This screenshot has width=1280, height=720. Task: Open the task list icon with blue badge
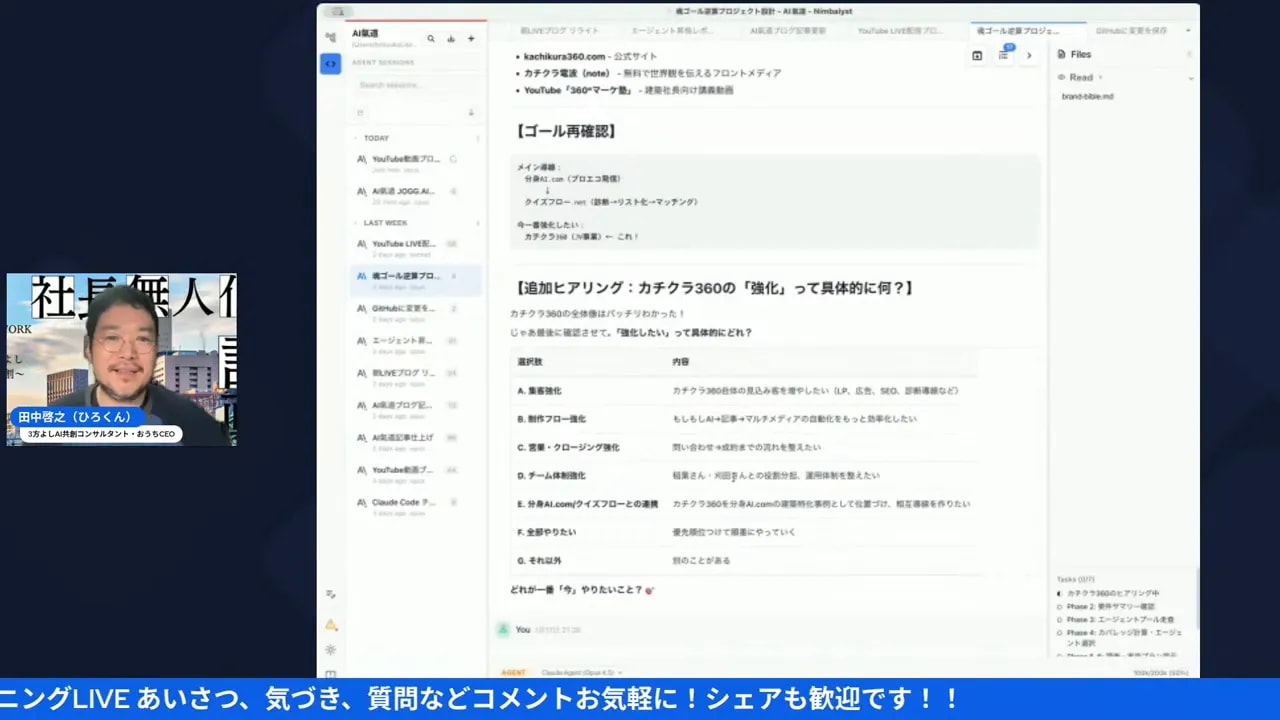pyautogui.click(x=1003, y=56)
